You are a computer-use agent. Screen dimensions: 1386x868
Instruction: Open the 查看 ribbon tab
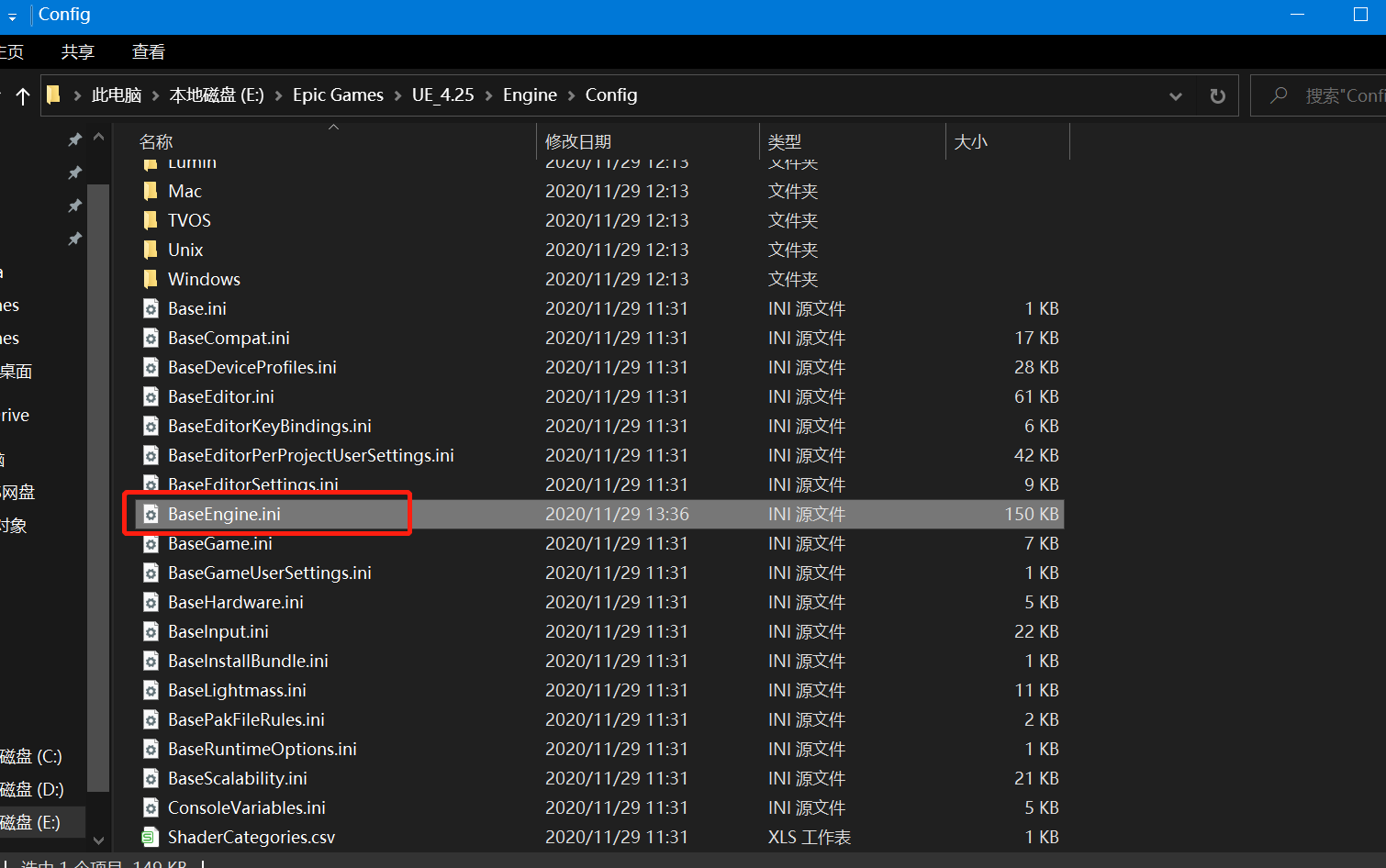tap(149, 52)
